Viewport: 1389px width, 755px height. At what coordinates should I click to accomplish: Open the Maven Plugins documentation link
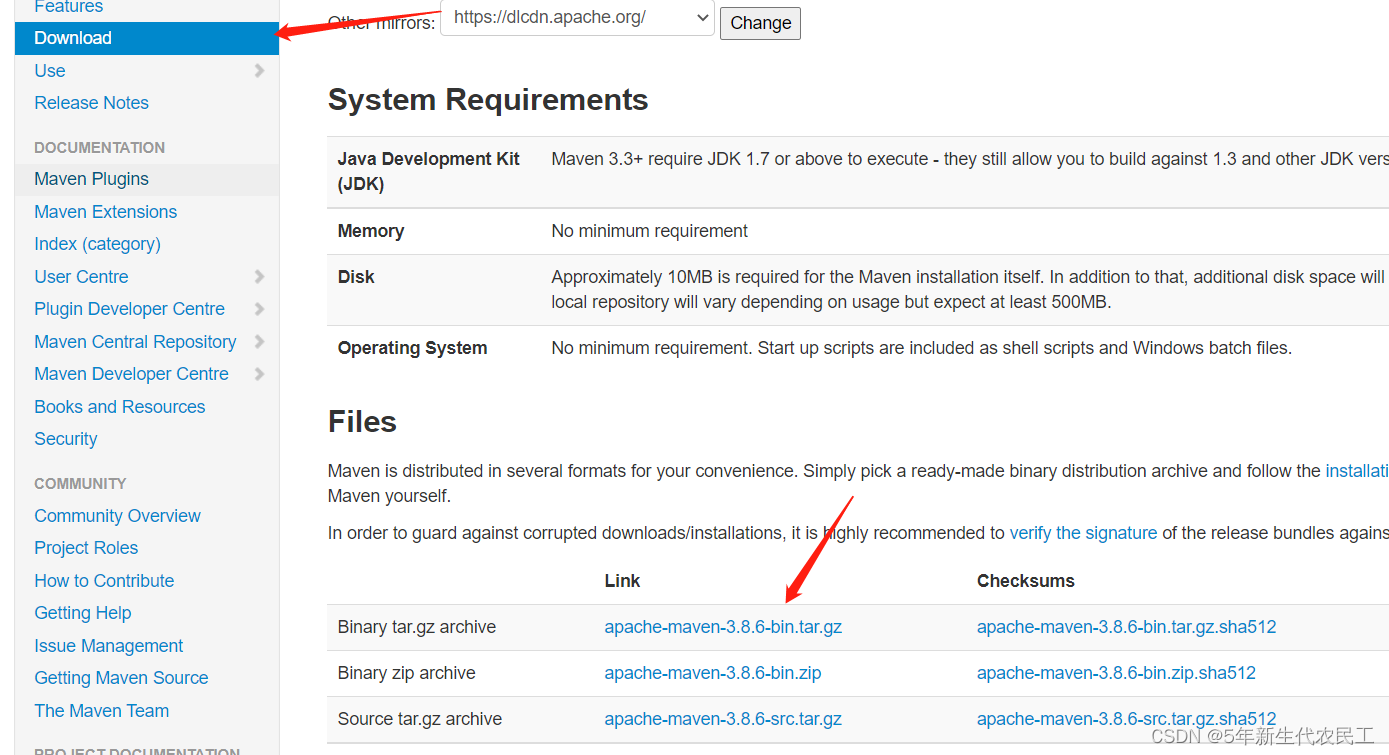[x=91, y=179]
